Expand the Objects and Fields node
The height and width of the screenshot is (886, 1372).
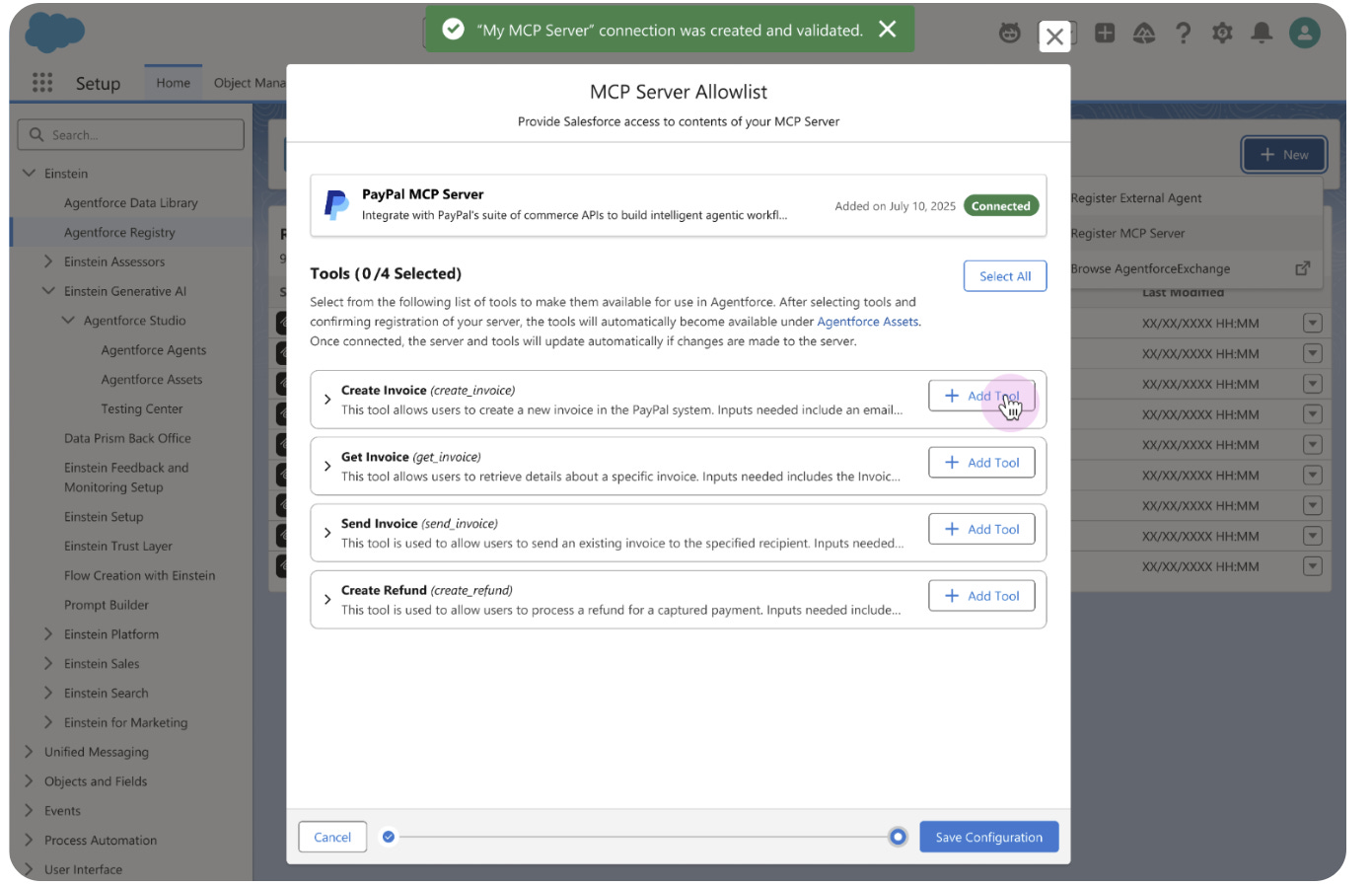tap(29, 781)
